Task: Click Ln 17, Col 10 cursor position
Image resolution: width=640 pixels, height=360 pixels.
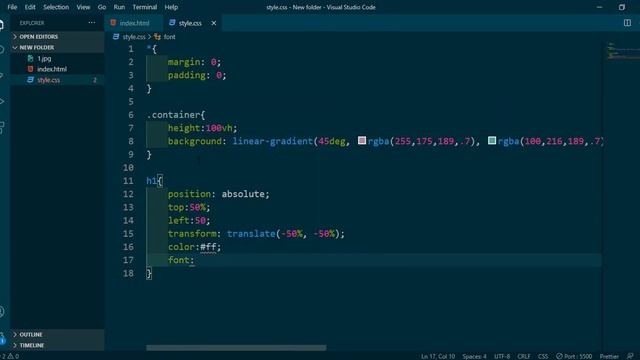Action: point(438,356)
